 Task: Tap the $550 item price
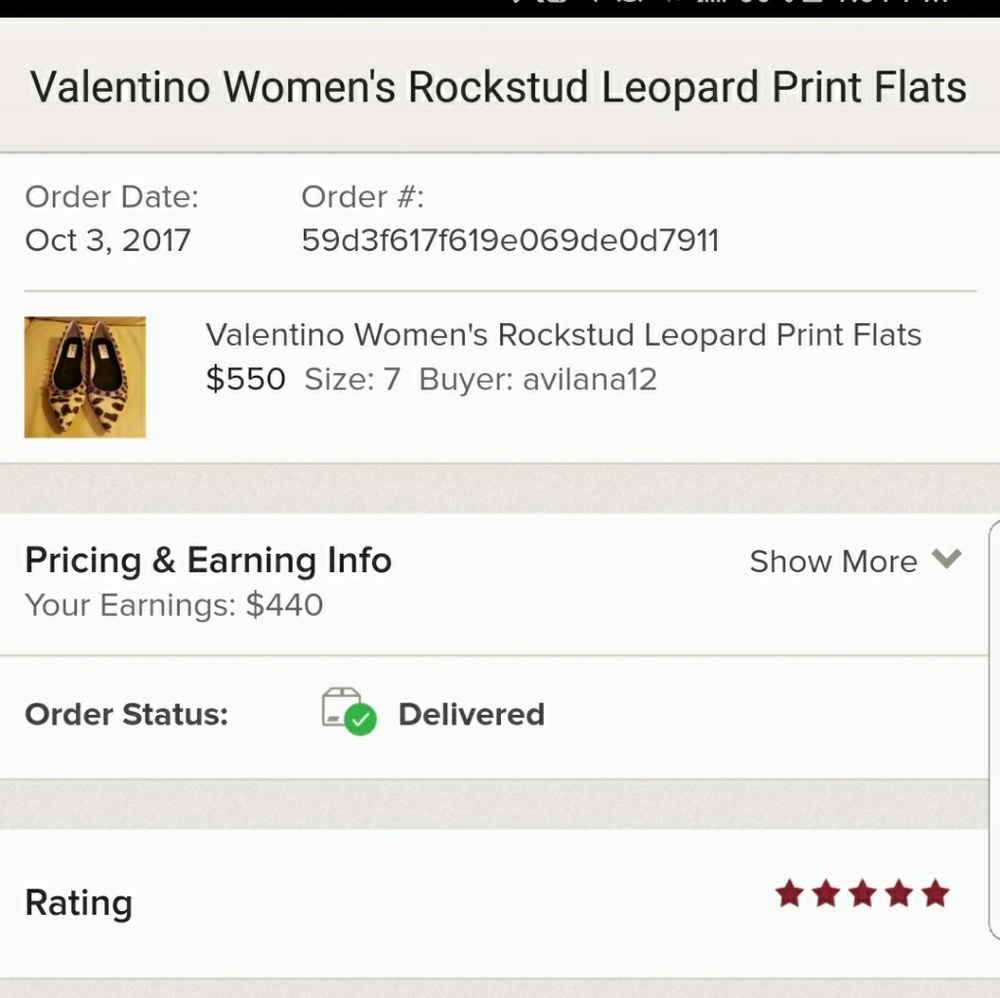pyautogui.click(x=246, y=379)
